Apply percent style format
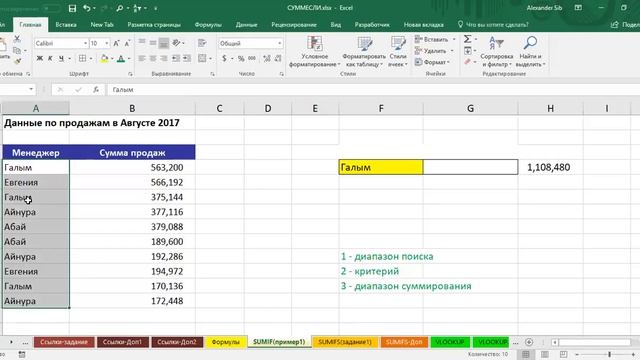Image resolution: width=640 pixels, height=360 pixels. pos(241,59)
